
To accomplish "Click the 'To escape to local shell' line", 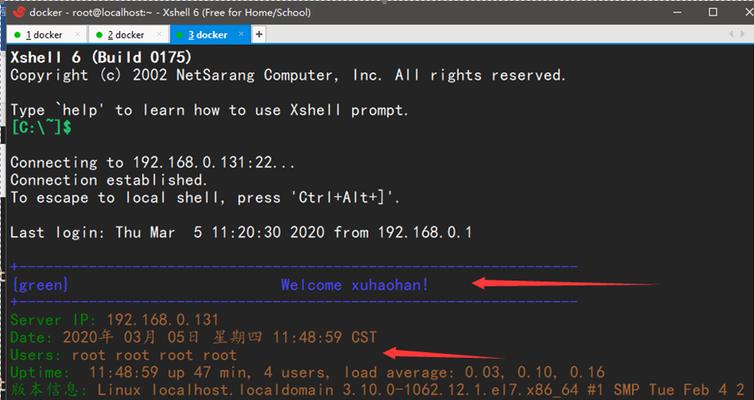I will coord(205,198).
